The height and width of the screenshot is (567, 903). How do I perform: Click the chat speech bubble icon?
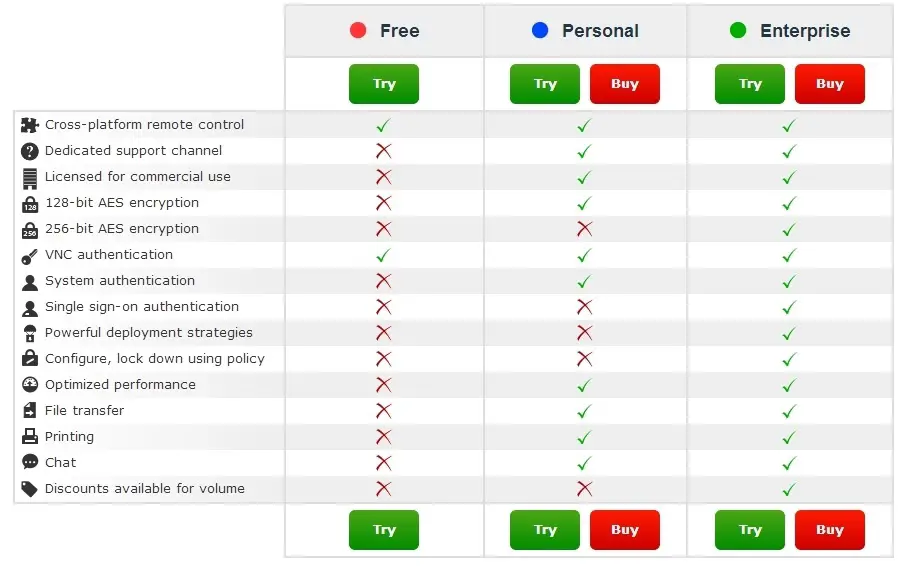(29, 463)
